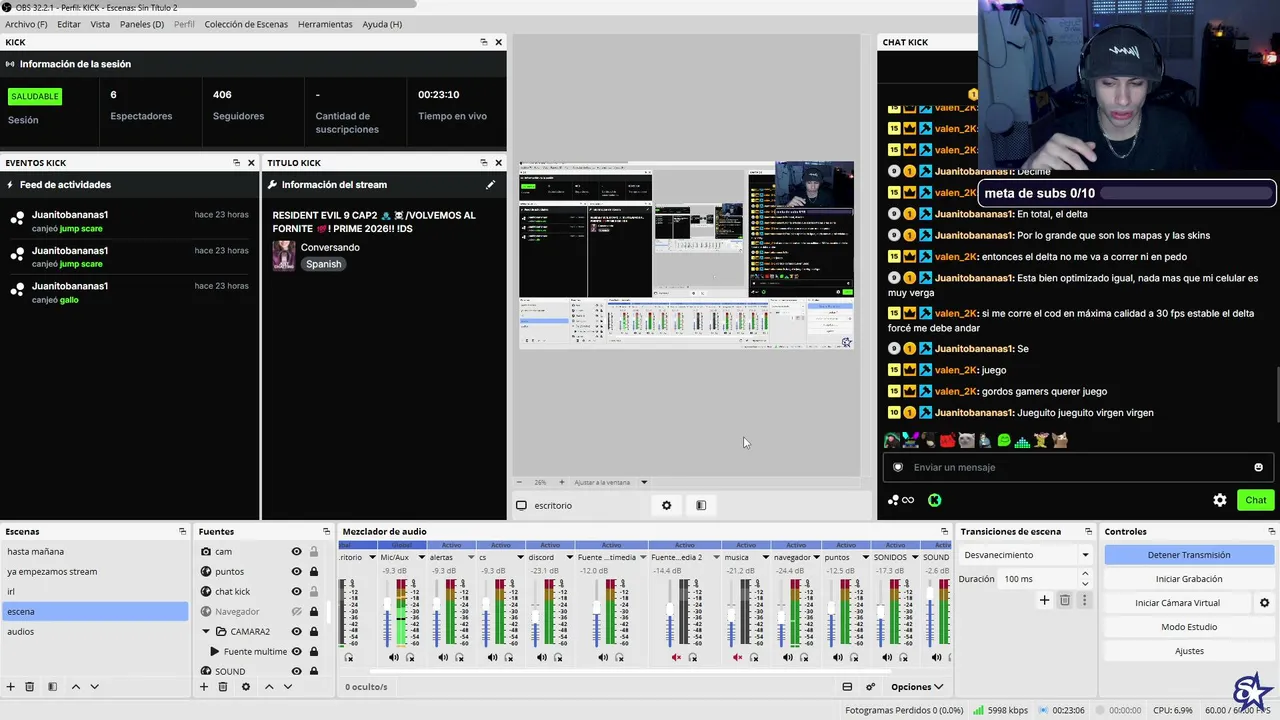This screenshot has height=720, width=1280.
Task: Remove selected source with trash icon
Action: click(223, 687)
